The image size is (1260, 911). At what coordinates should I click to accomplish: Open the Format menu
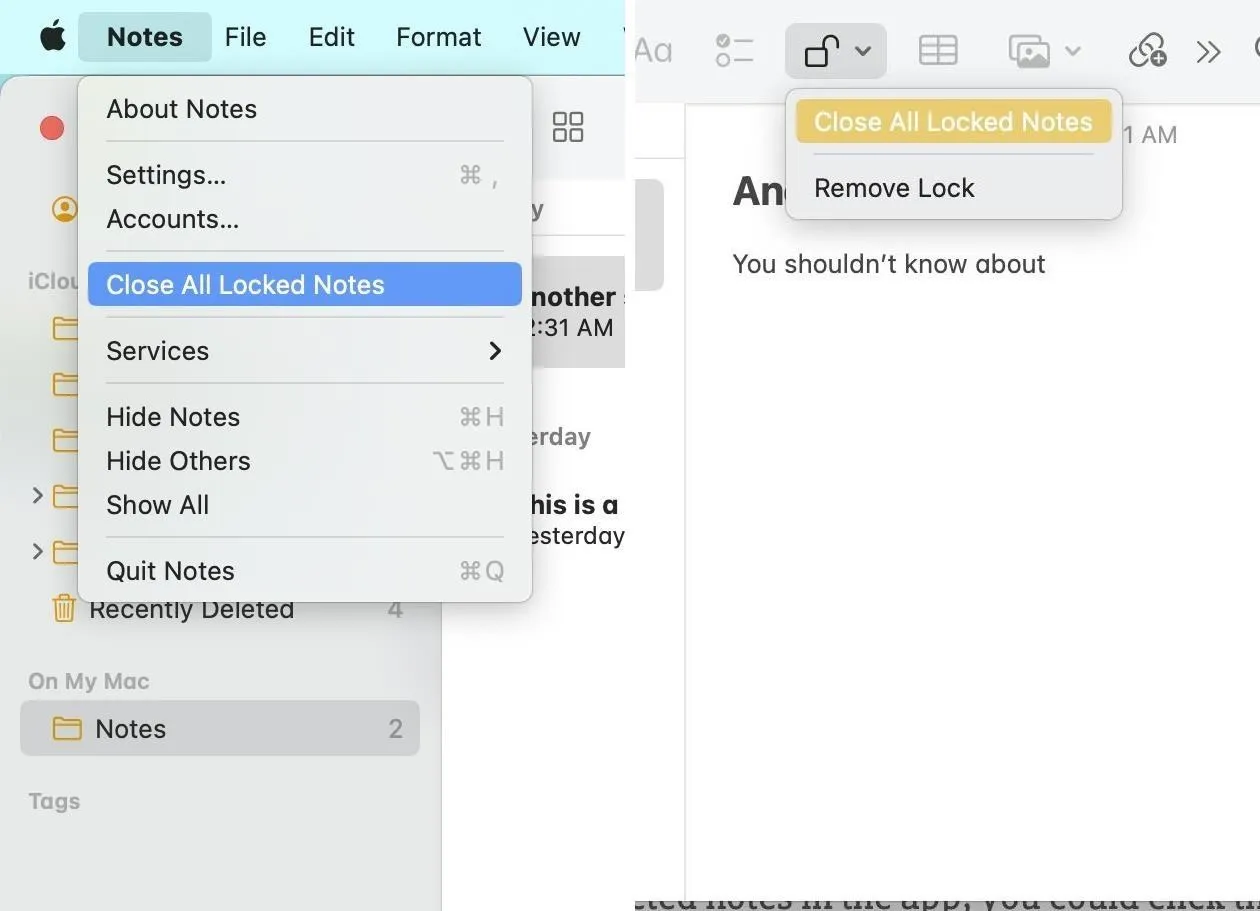(x=438, y=37)
